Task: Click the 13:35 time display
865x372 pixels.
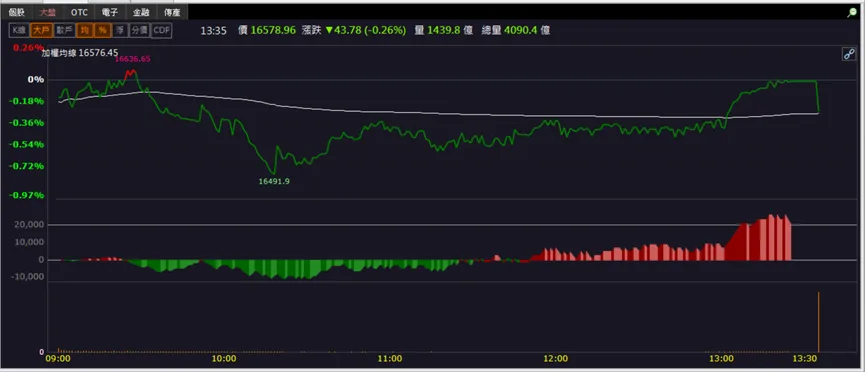Action: click(213, 30)
